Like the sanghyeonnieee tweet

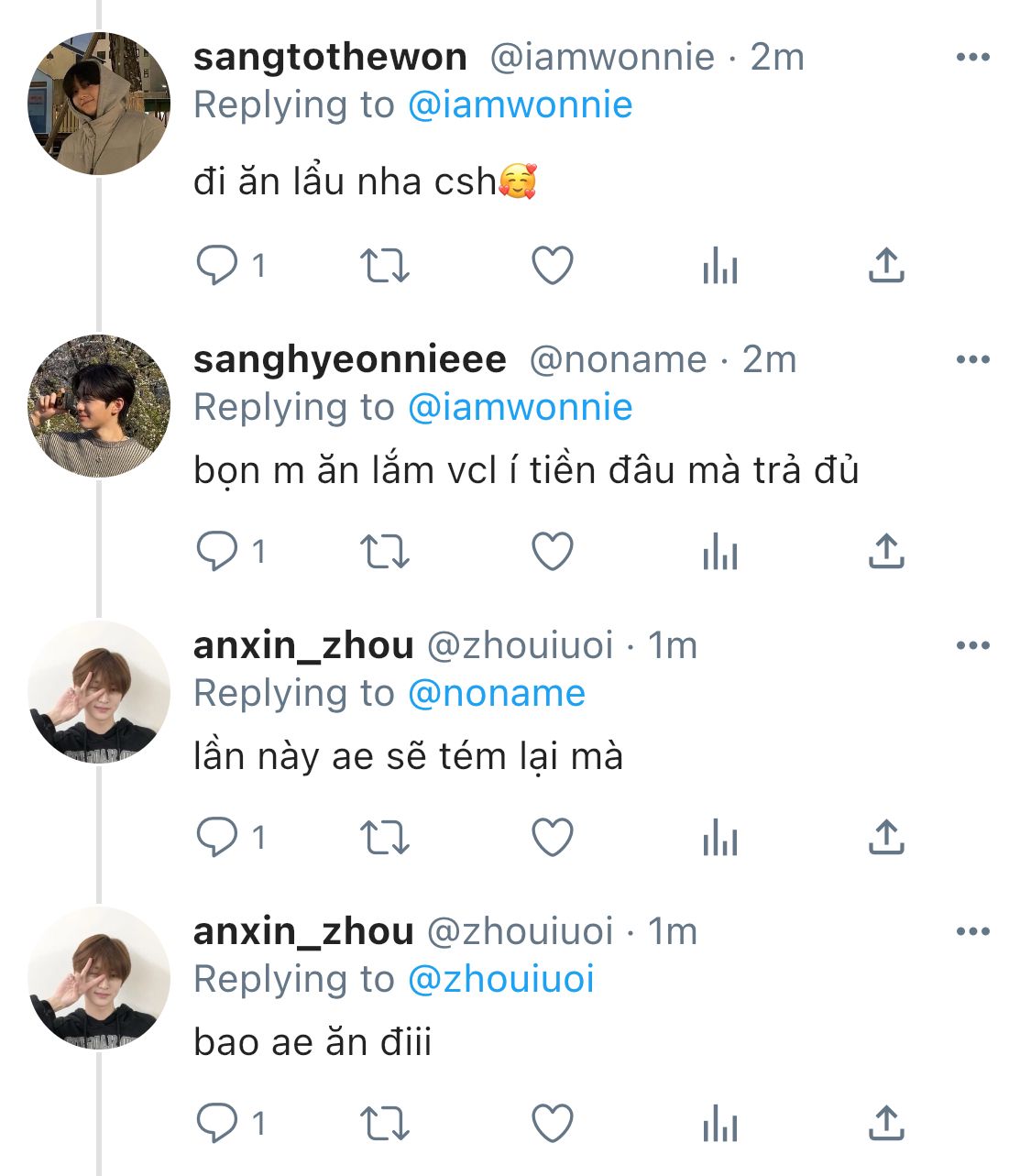[552, 552]
